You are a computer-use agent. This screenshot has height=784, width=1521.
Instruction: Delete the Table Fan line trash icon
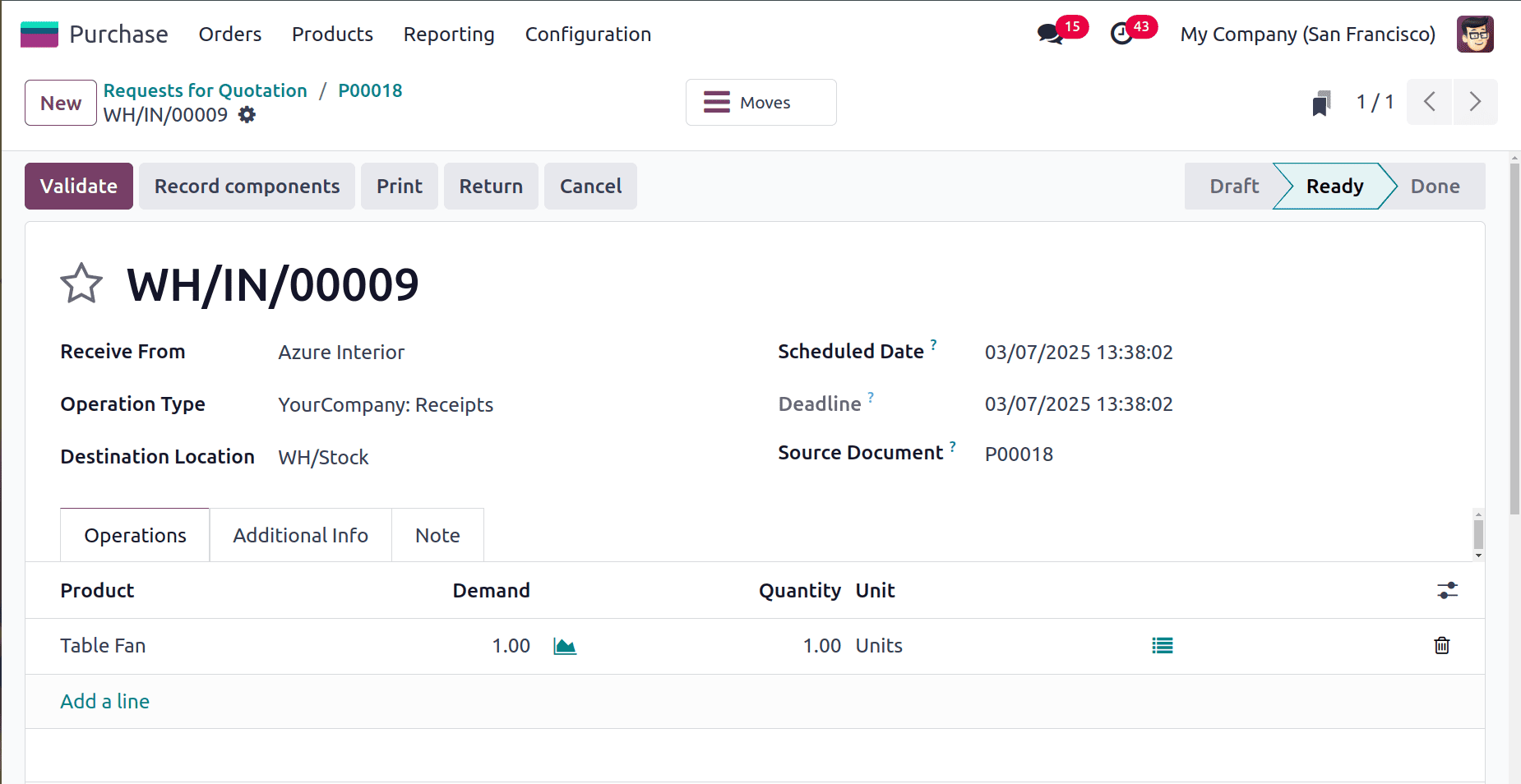1442,646
